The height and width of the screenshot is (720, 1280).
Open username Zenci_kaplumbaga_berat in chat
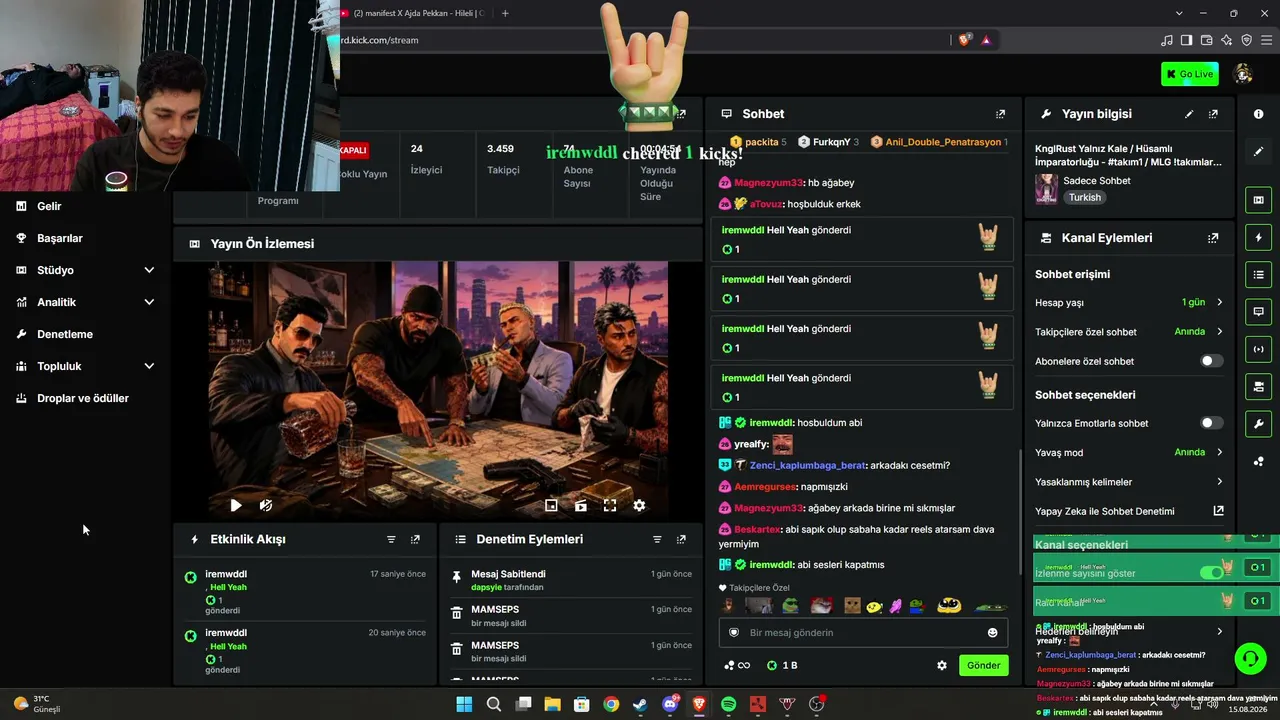point(807,465)
